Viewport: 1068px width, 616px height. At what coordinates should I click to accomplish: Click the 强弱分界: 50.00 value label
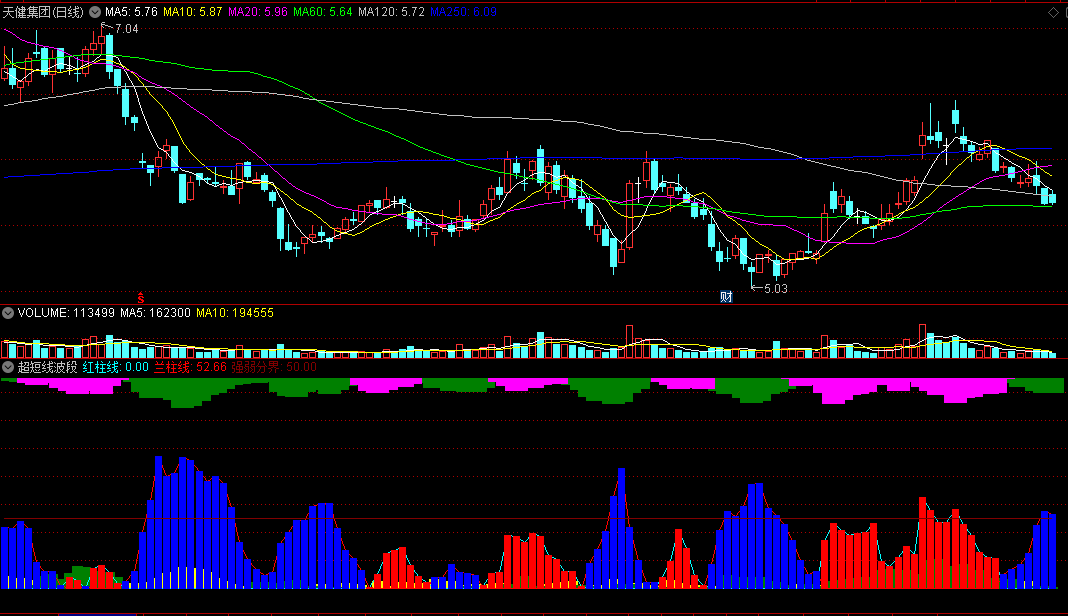[274, 367]
